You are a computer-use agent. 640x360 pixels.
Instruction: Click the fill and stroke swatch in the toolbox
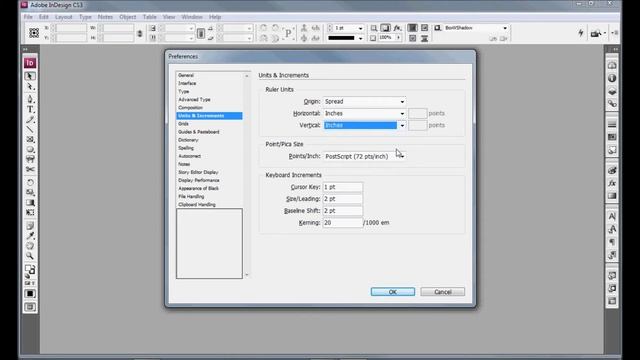30,270
